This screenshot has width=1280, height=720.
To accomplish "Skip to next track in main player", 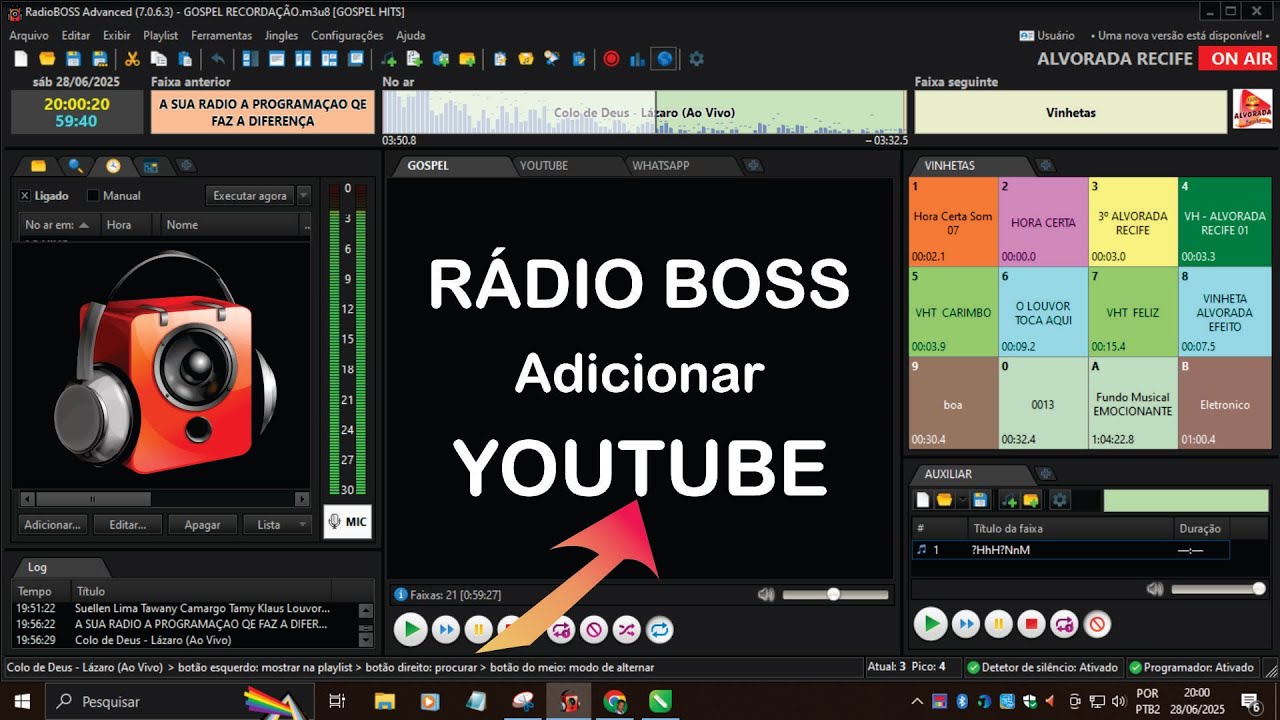I will click(x=446, y=629).
